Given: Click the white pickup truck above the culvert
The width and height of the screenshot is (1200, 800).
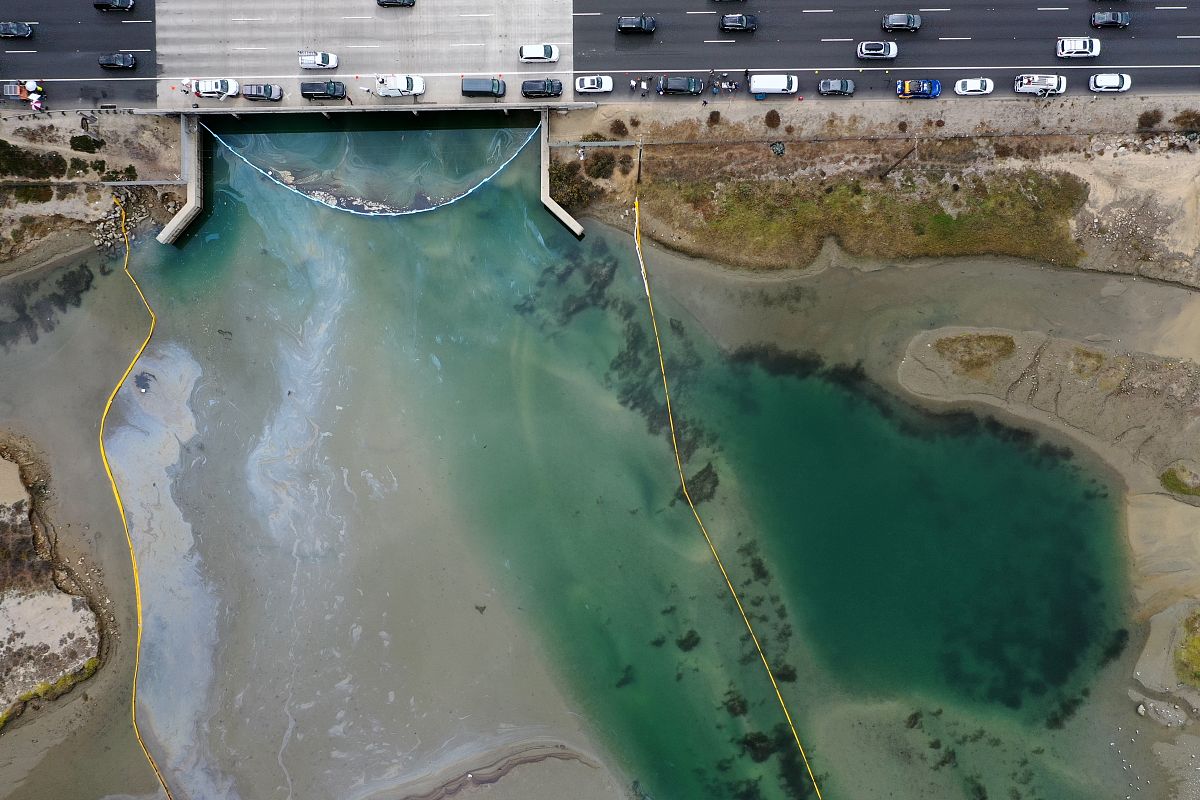Looking at the screenshot, I should [x=400, y=86].
